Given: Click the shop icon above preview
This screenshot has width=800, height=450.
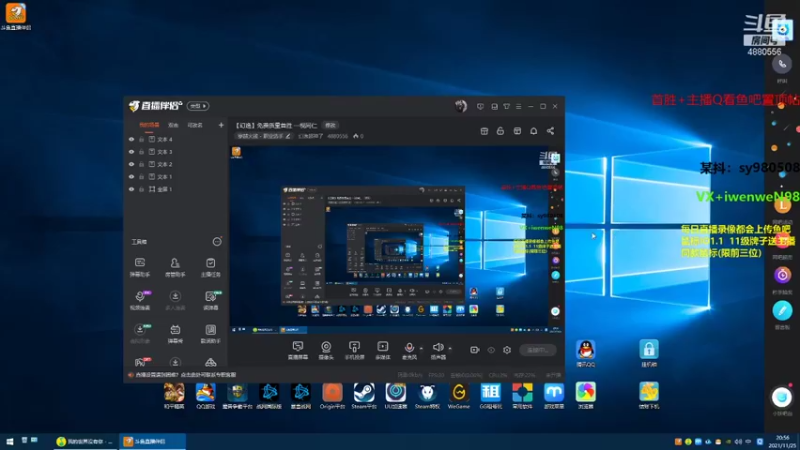Looking at the screenshot, I should 484,131.
